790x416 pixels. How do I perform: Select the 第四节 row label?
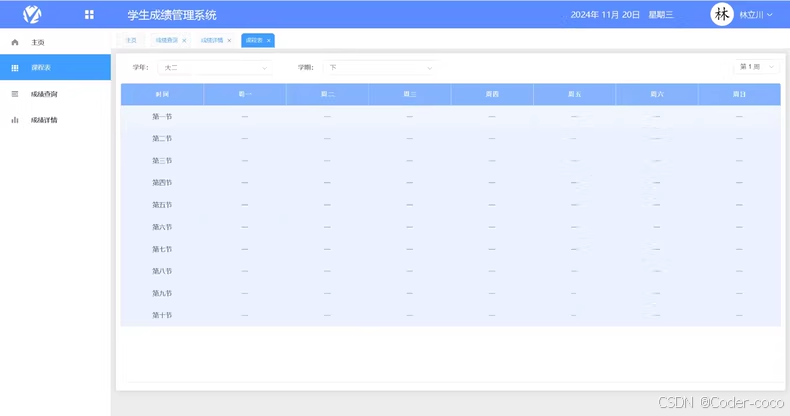click(162, 183)
